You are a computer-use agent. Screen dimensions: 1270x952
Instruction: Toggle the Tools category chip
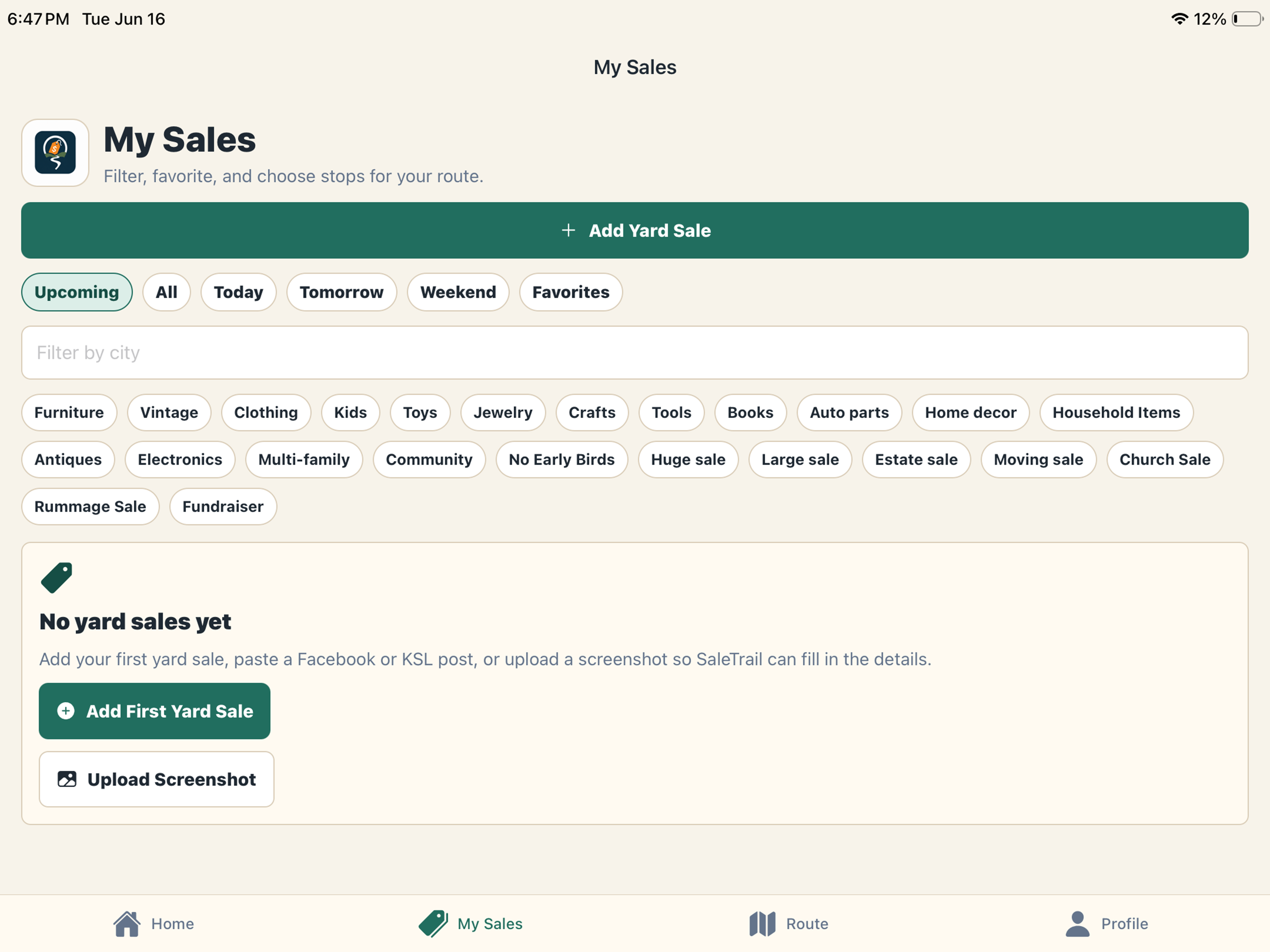(671, 412)
